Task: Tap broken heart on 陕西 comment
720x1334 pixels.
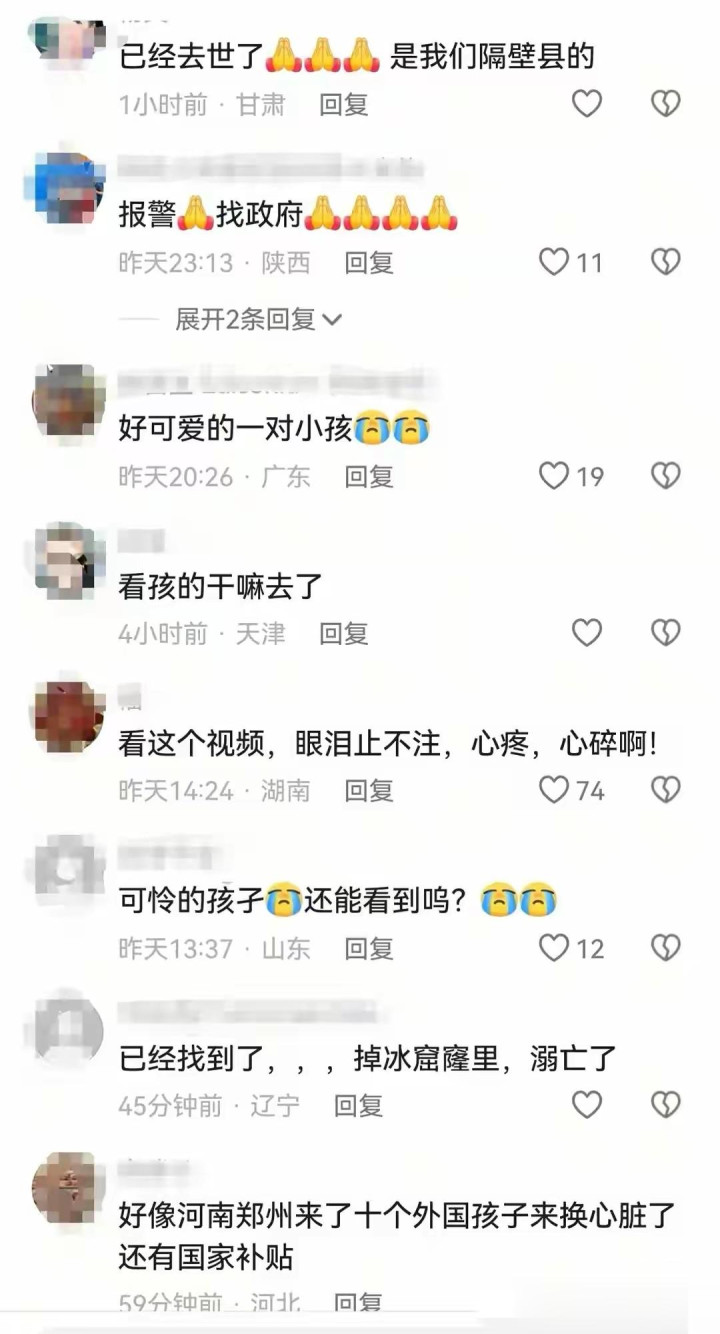Action: [x=666, y=262]
